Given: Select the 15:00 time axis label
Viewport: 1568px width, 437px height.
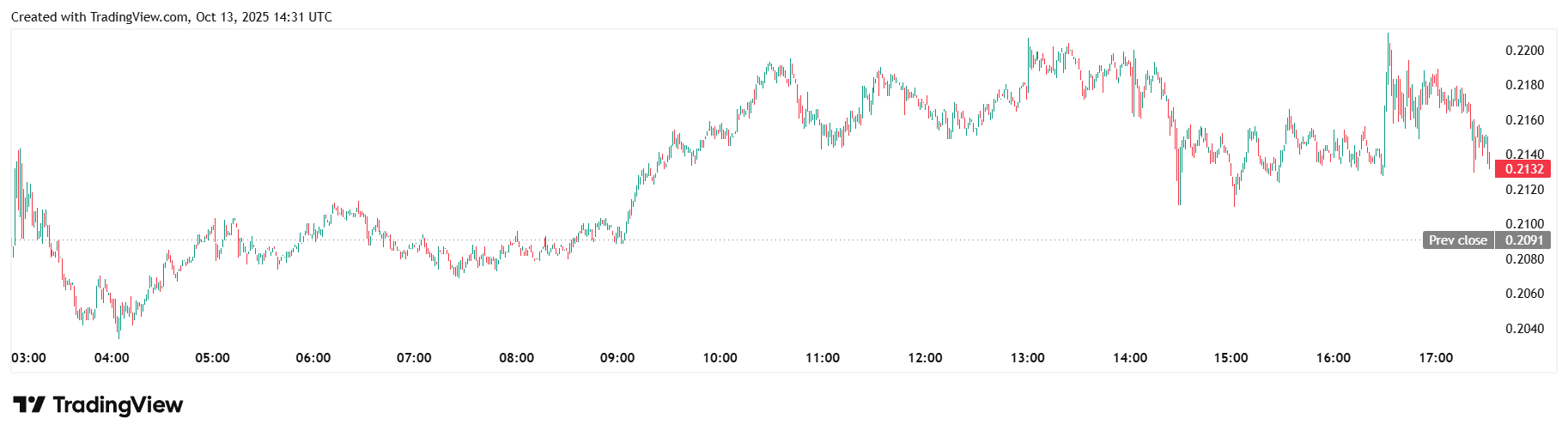Looking at the screenshot, I should tap(1231, 358).
